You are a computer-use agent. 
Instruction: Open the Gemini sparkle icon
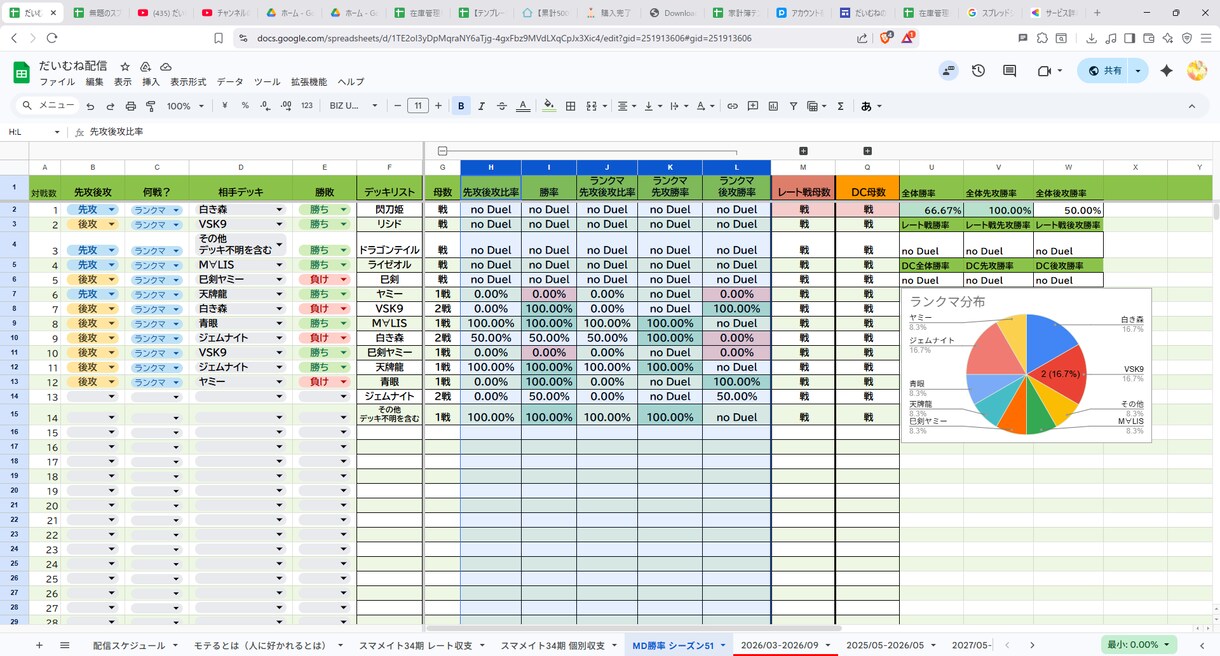pos(1166,71)
